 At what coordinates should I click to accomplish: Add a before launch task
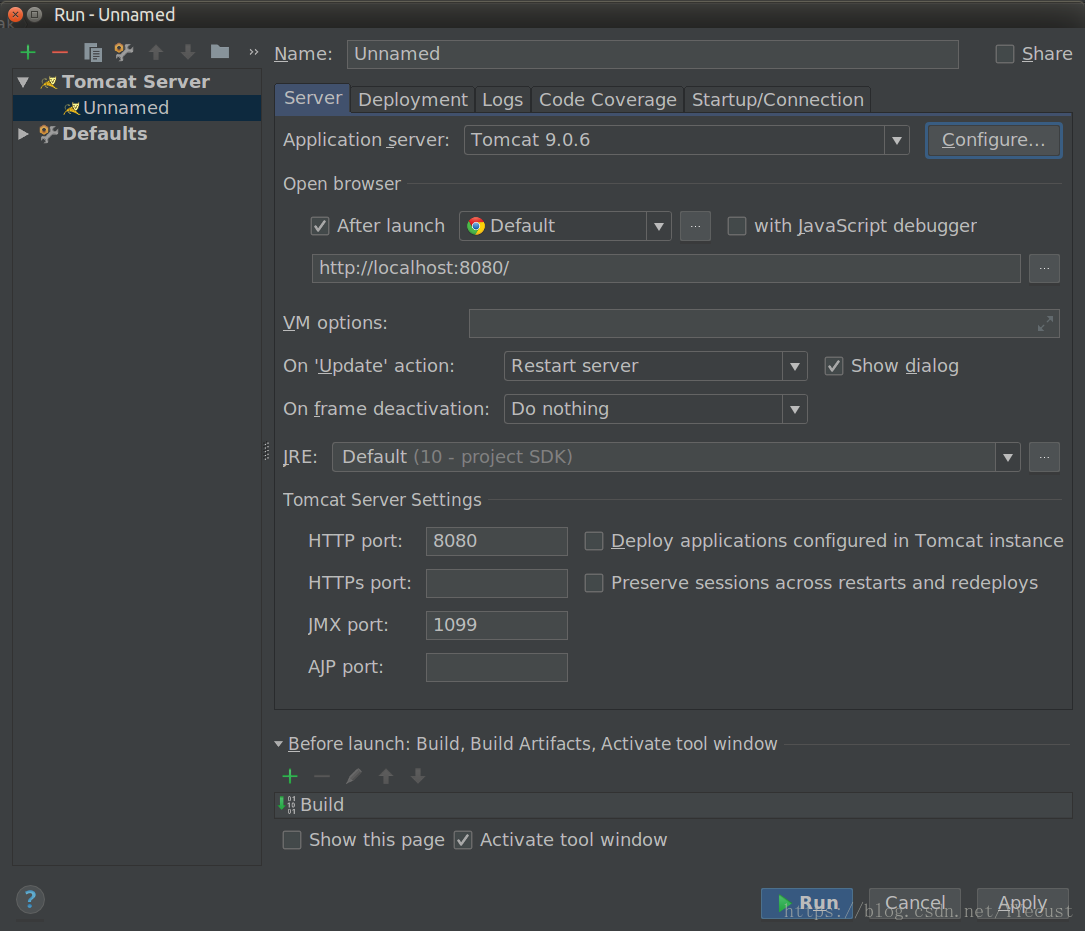290,777
